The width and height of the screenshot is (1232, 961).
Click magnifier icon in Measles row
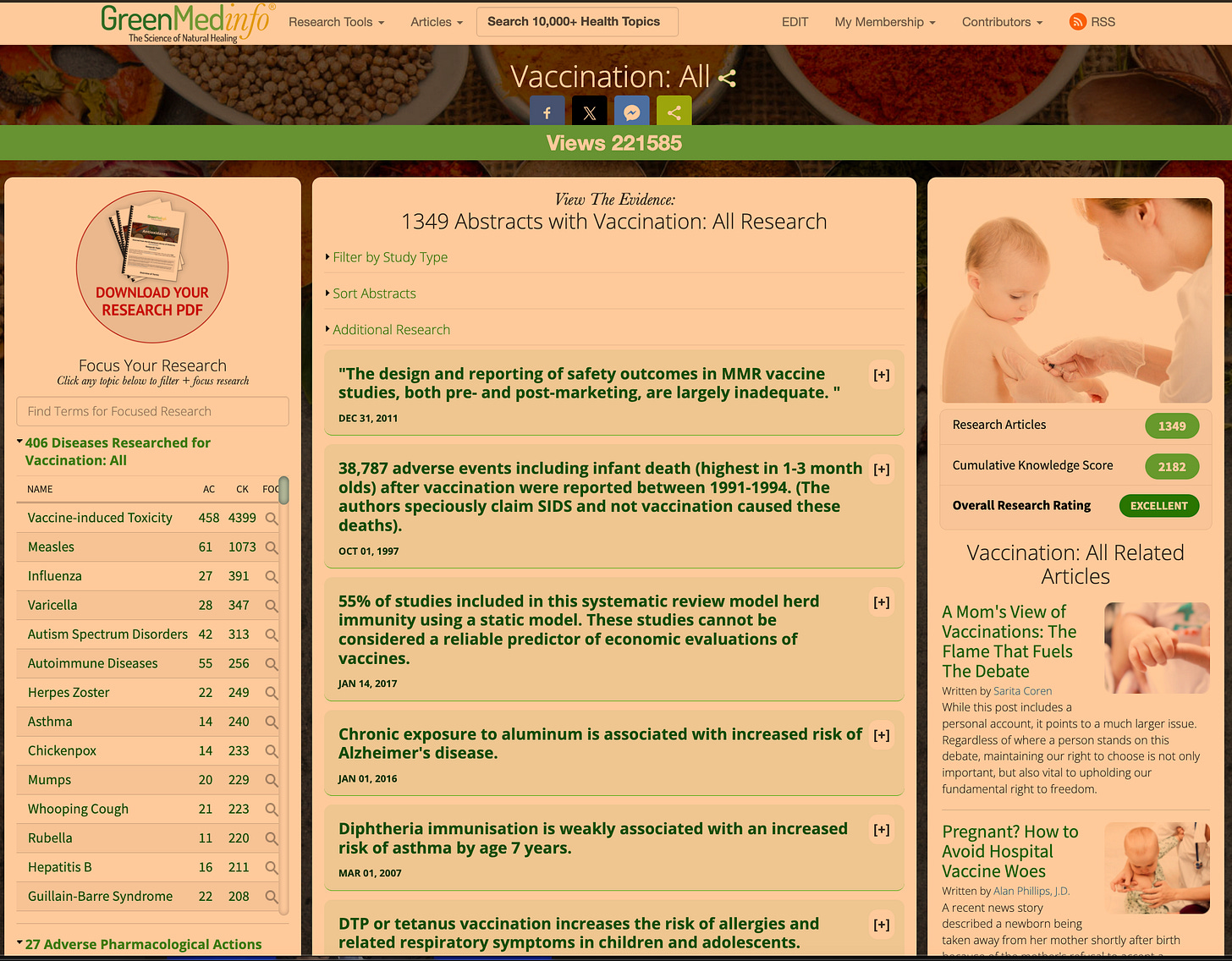272,547
